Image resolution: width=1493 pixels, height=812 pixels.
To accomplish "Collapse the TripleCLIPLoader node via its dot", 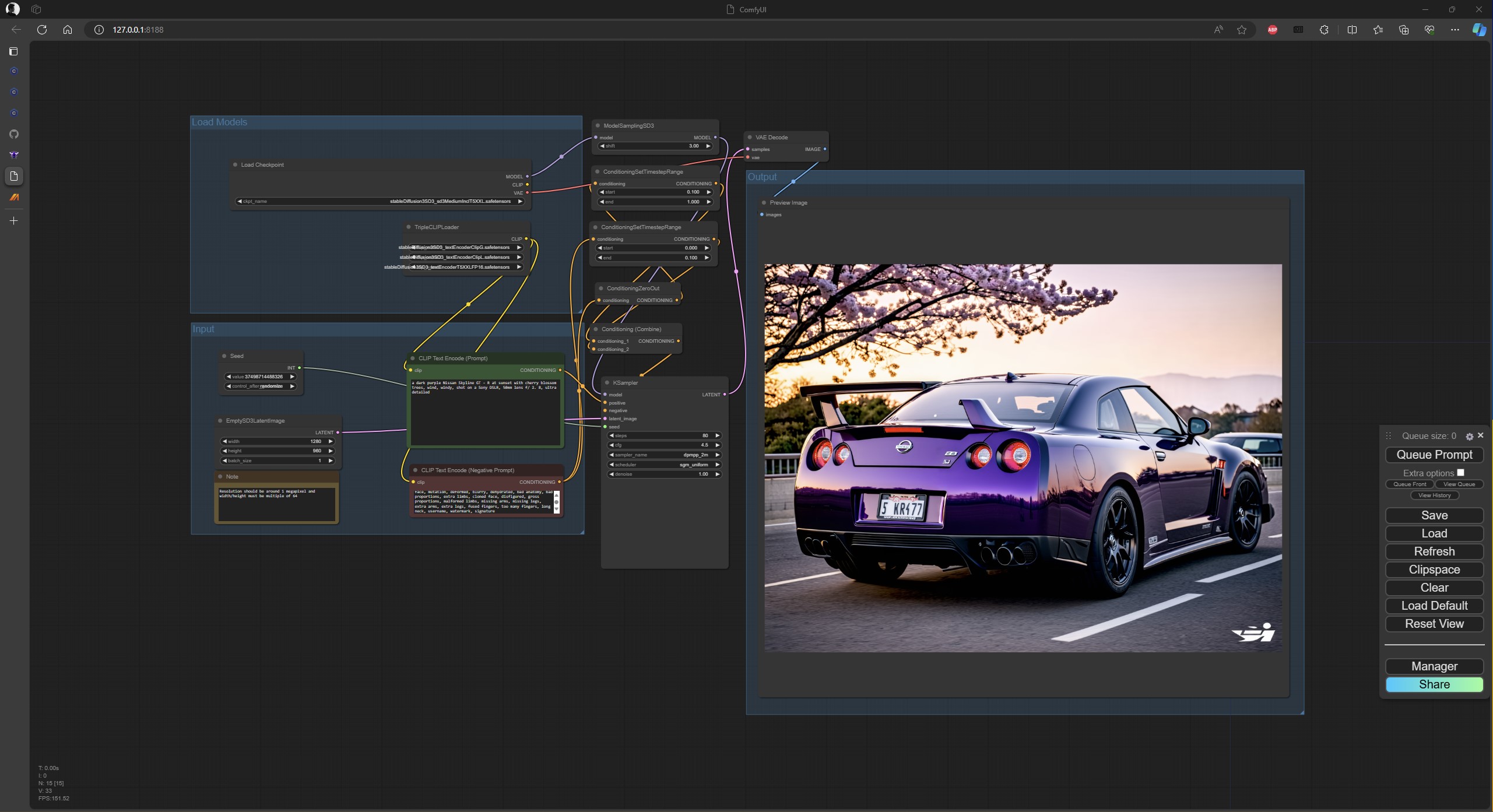I will (409, 227).
